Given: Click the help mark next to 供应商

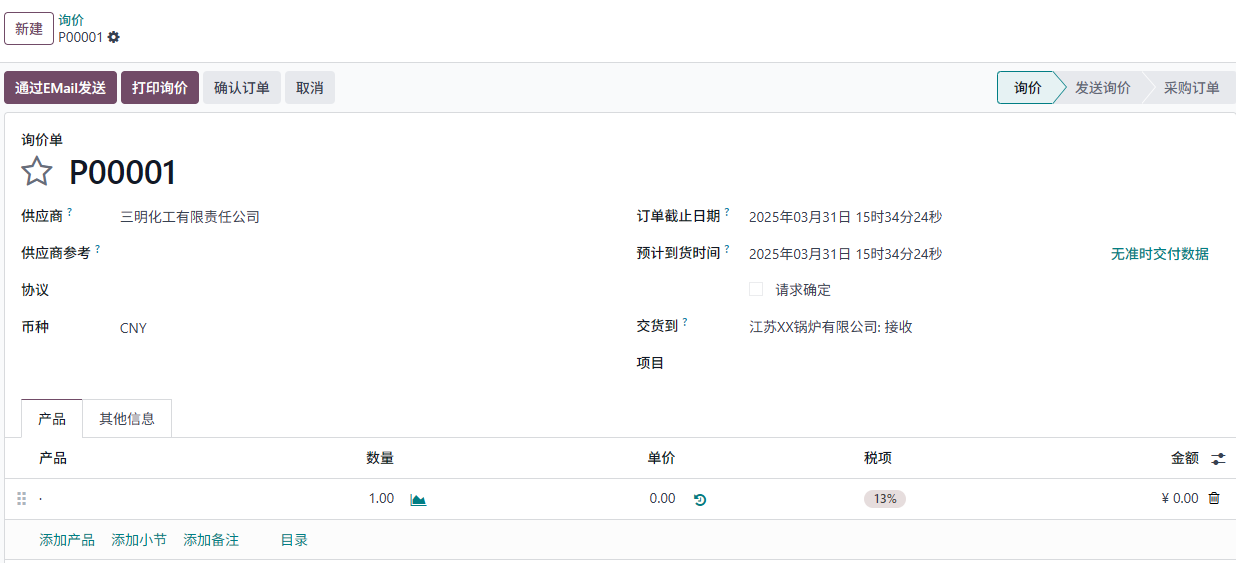Looking at the screenshot, I should tap(70, 212).
